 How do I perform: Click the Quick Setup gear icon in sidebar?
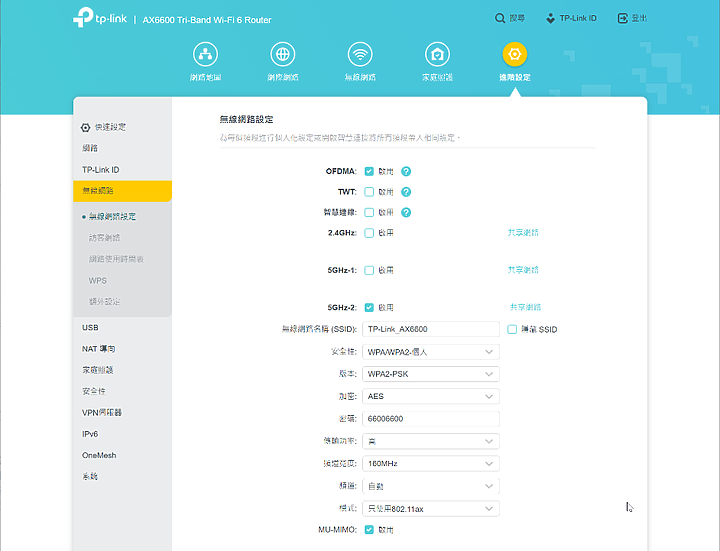tap(85, 128)
